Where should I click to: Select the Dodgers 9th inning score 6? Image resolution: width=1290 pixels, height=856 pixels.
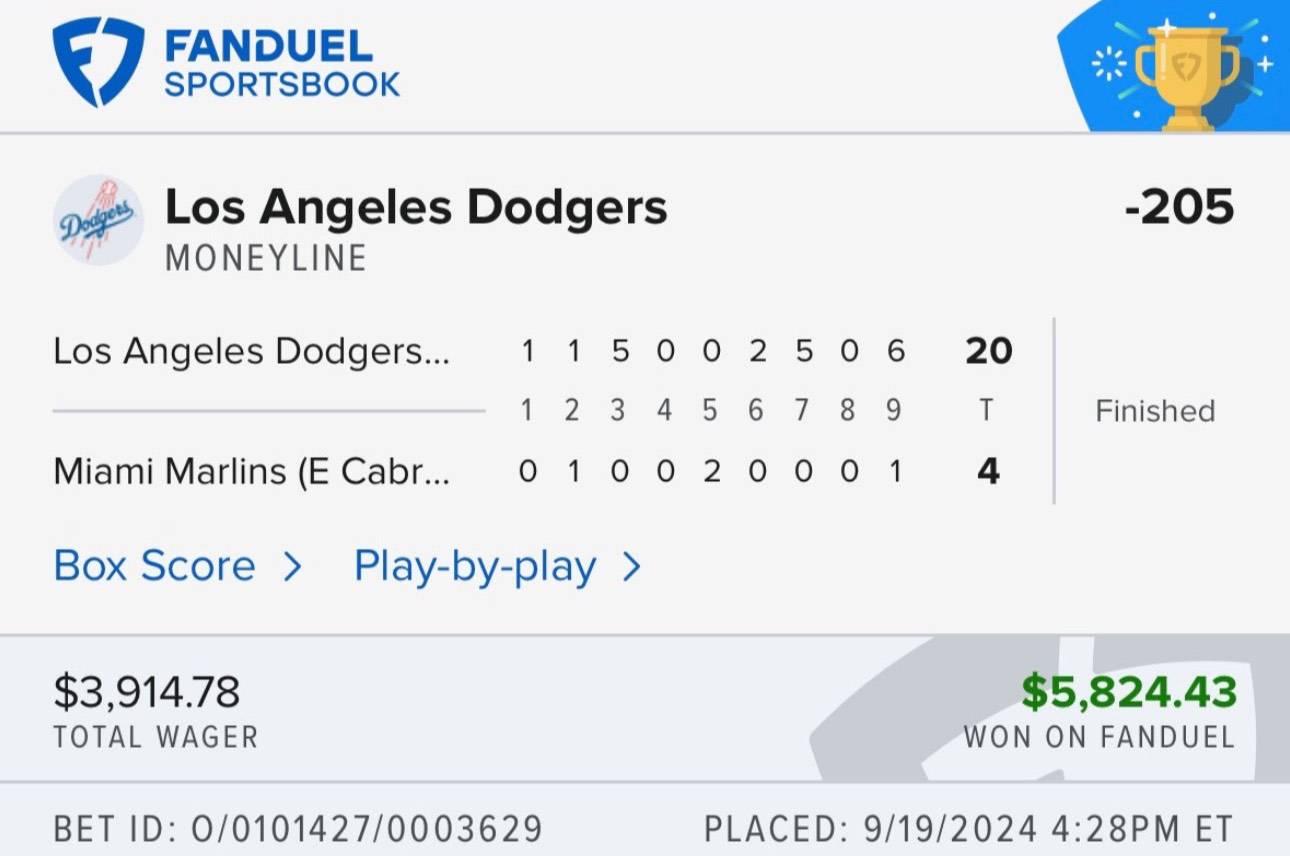(x=896, y=351)
